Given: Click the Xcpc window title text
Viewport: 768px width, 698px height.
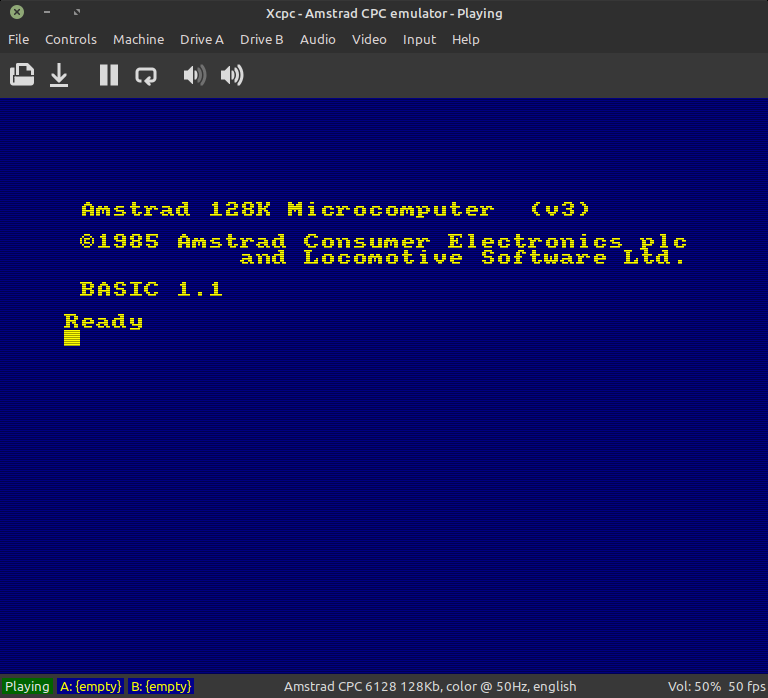Looking at the screenshot, I should click(x=384, y=13).
